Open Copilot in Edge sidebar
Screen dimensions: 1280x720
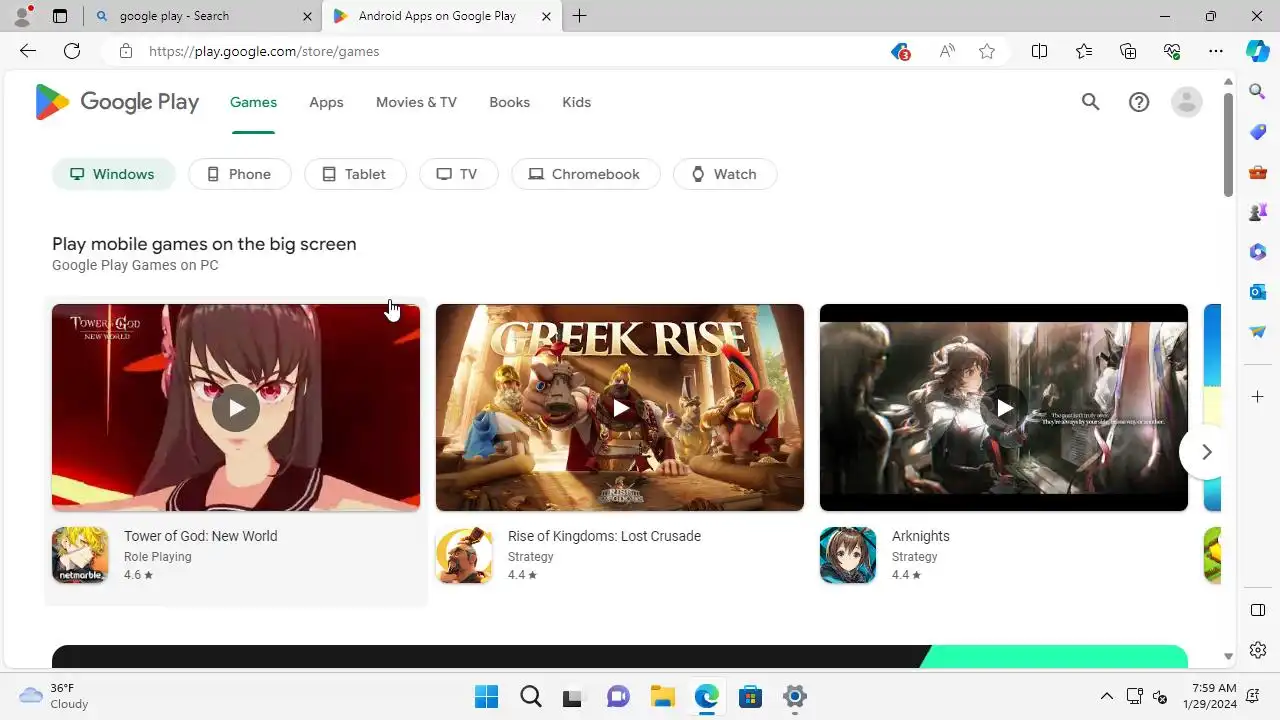tap(1258, 51)
